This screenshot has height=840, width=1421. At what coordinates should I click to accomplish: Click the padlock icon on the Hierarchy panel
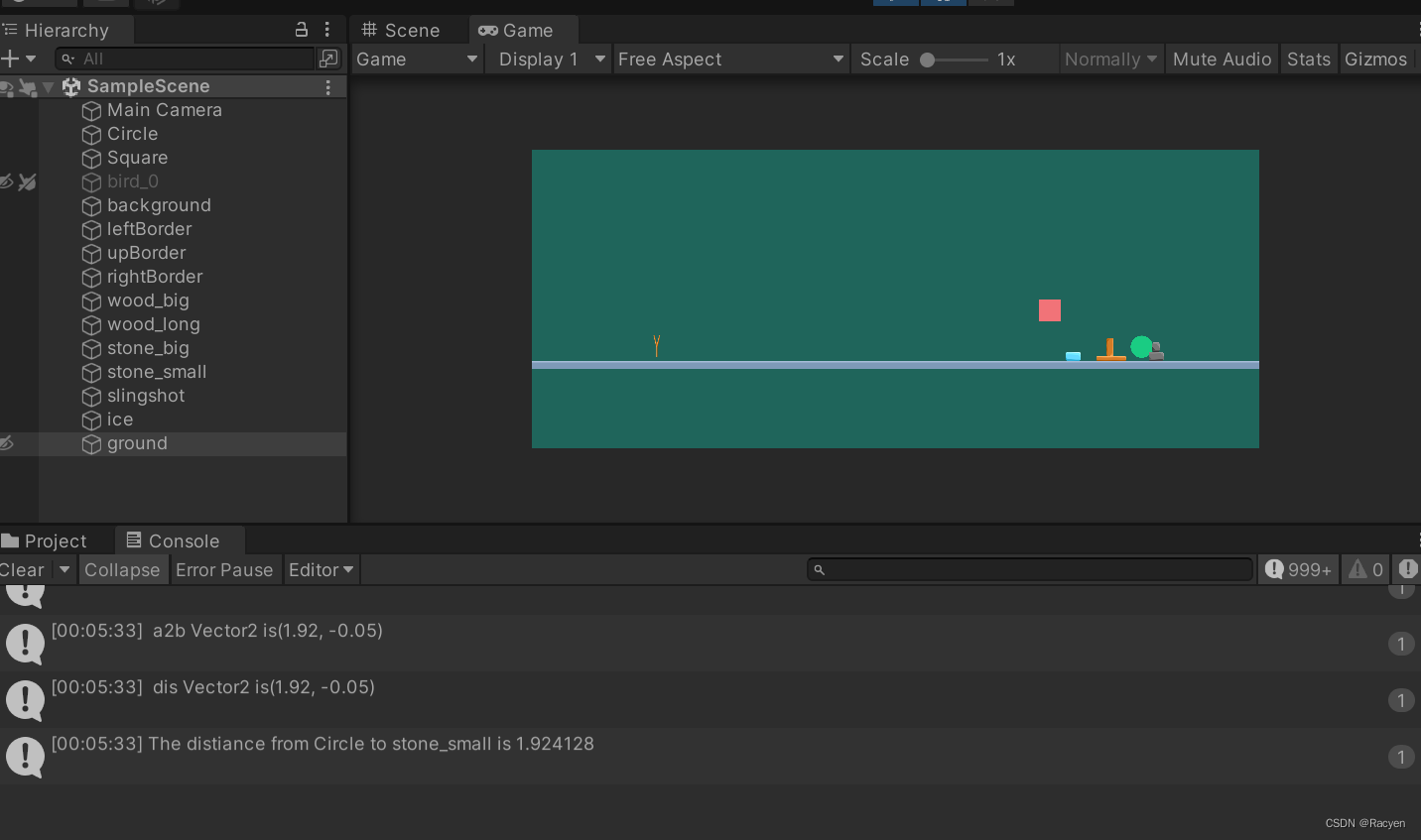coord(302,30)
